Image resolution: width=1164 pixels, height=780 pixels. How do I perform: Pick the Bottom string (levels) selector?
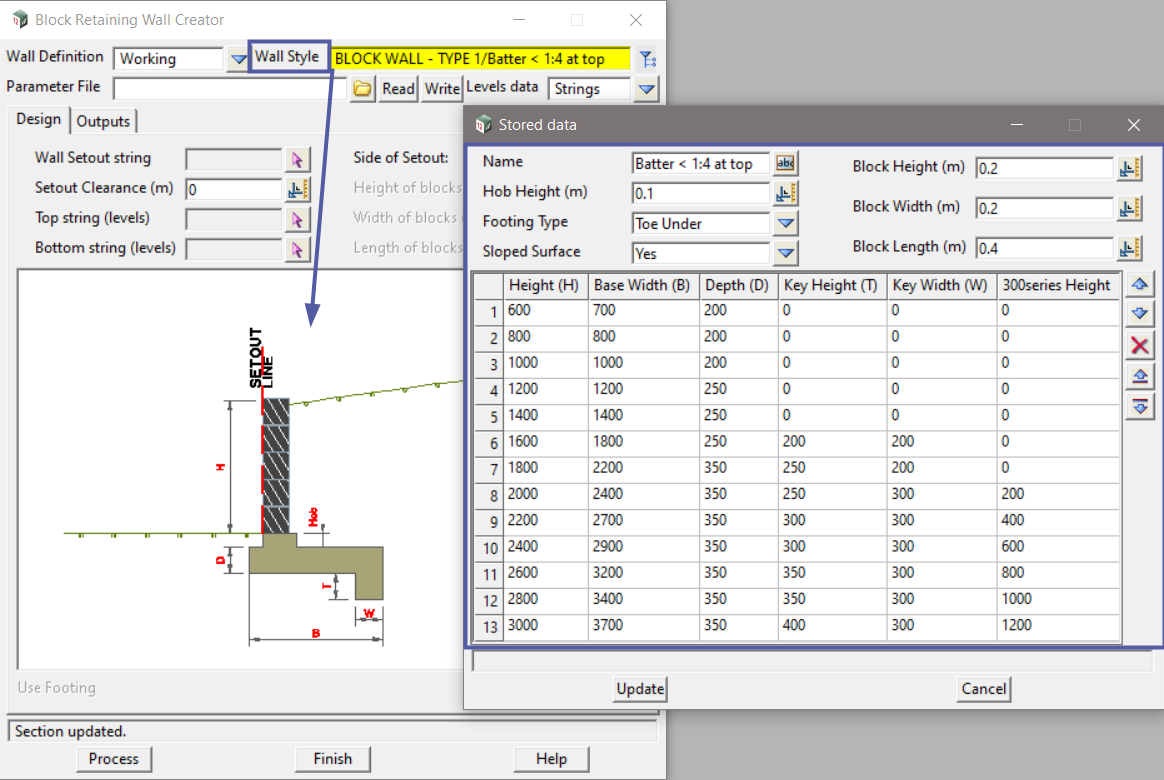(x=298, y=249)
